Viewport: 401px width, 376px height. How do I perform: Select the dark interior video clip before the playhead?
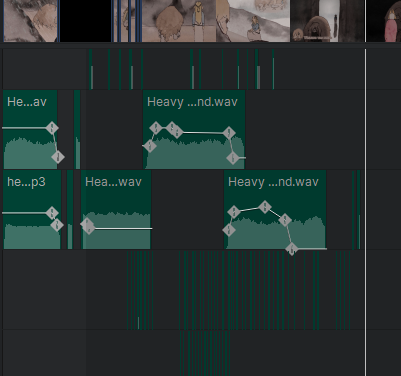[x=328, y=21]
